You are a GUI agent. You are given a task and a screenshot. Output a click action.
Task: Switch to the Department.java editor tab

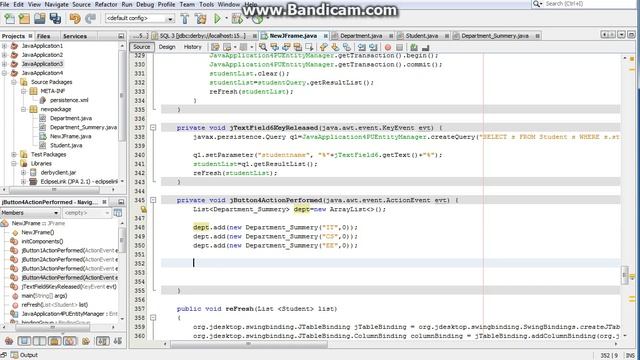coord(361,36)
